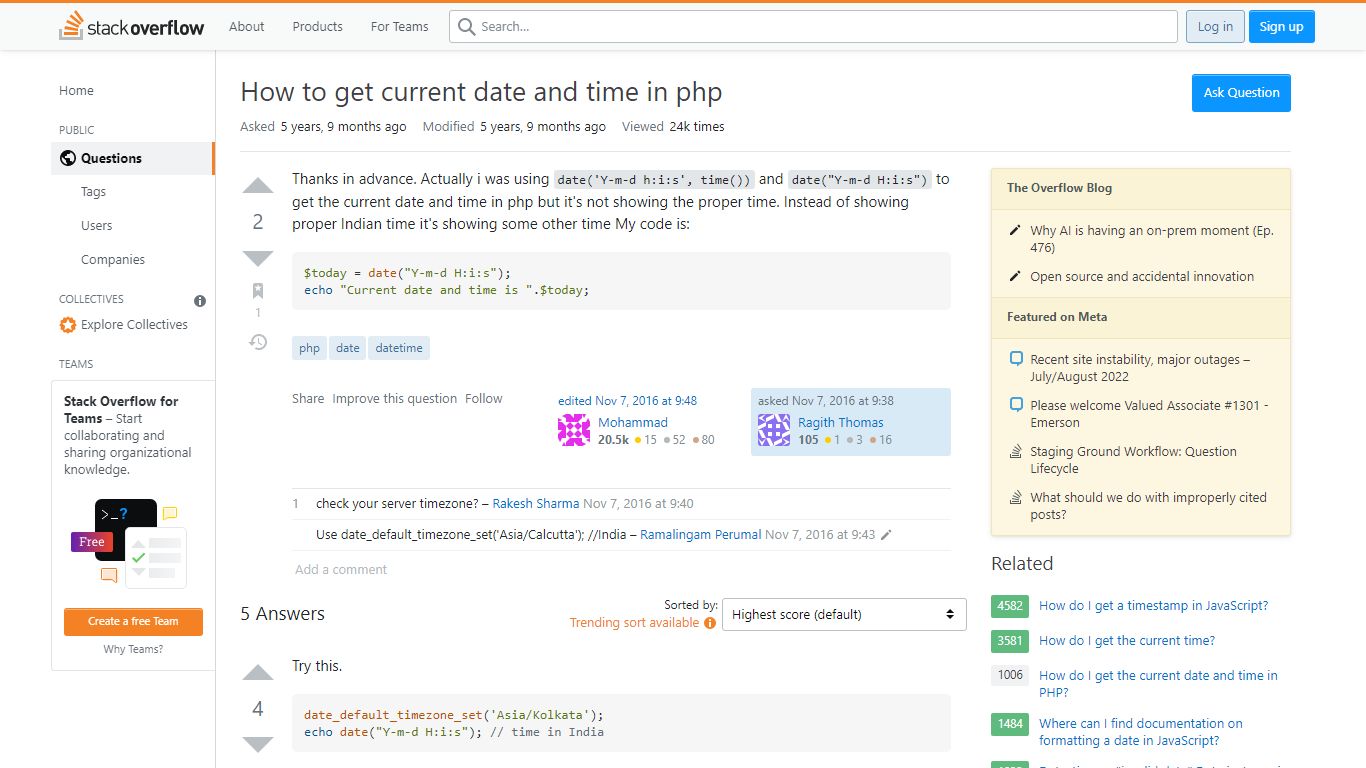Click the Explore Collectives link
The image size is (1366, 768).
(x=134, y=325)
